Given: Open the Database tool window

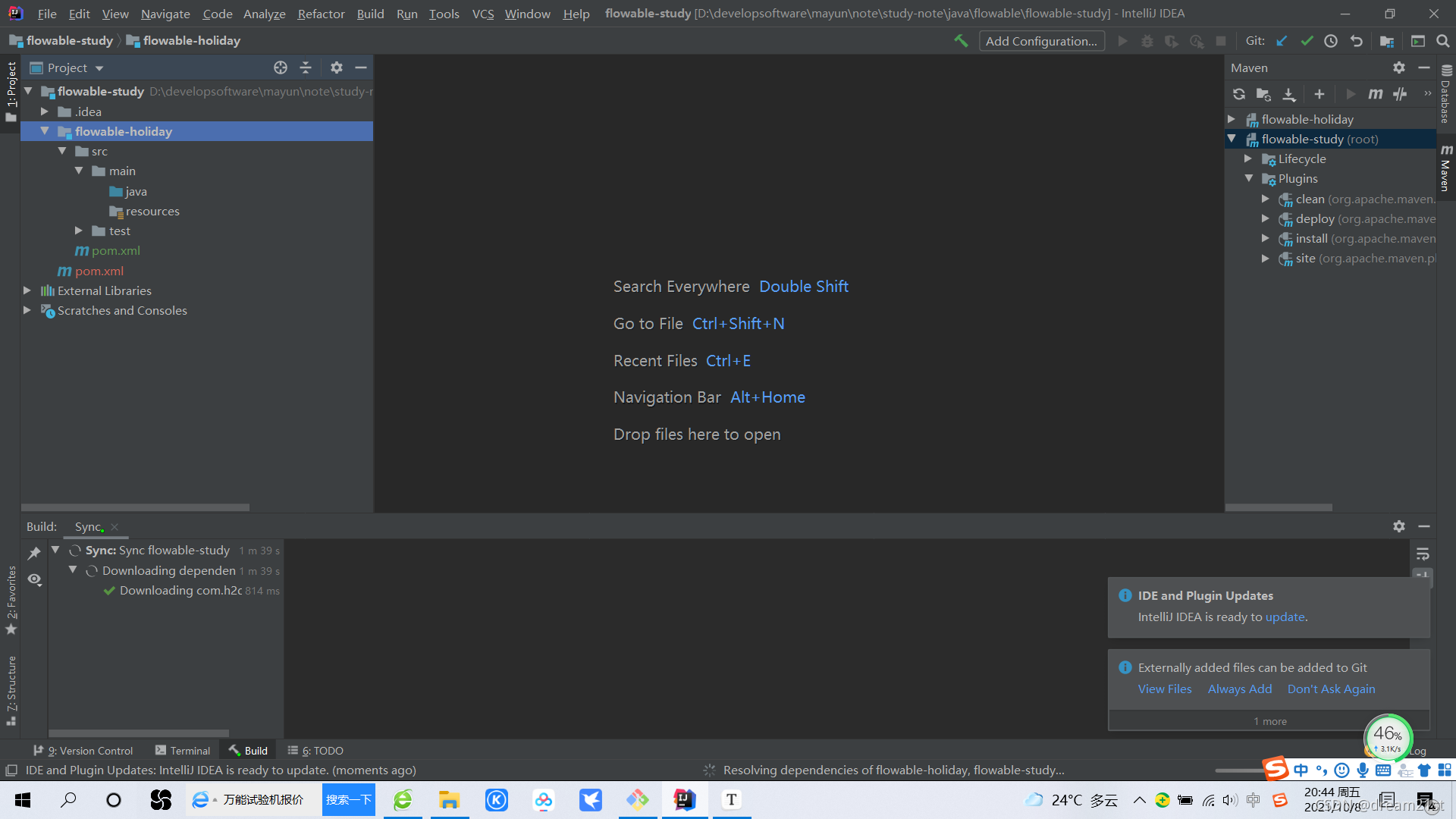Looking at the screenshot, I should tap(1446, 94).
